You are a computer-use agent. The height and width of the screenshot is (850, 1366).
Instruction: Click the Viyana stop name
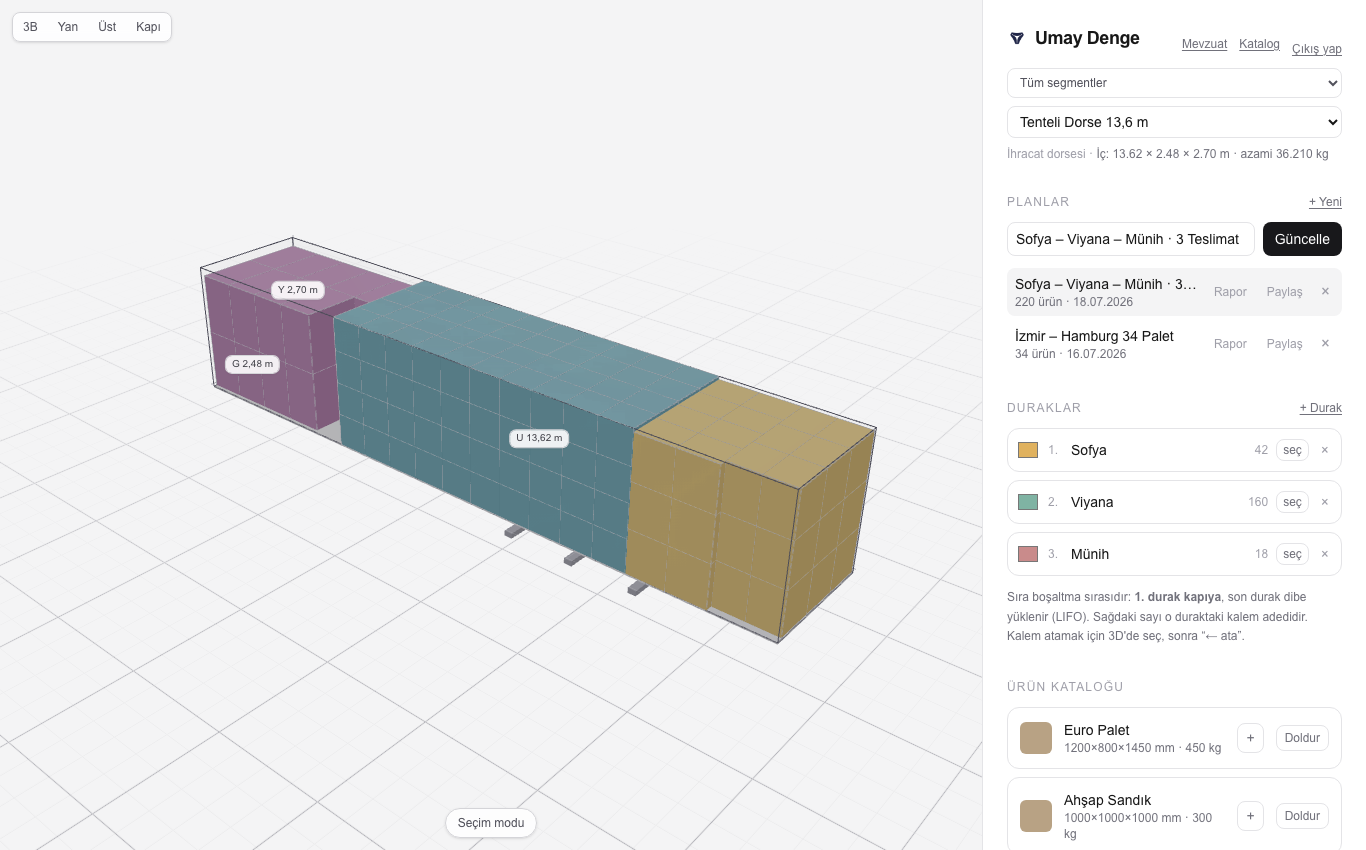1092,502
